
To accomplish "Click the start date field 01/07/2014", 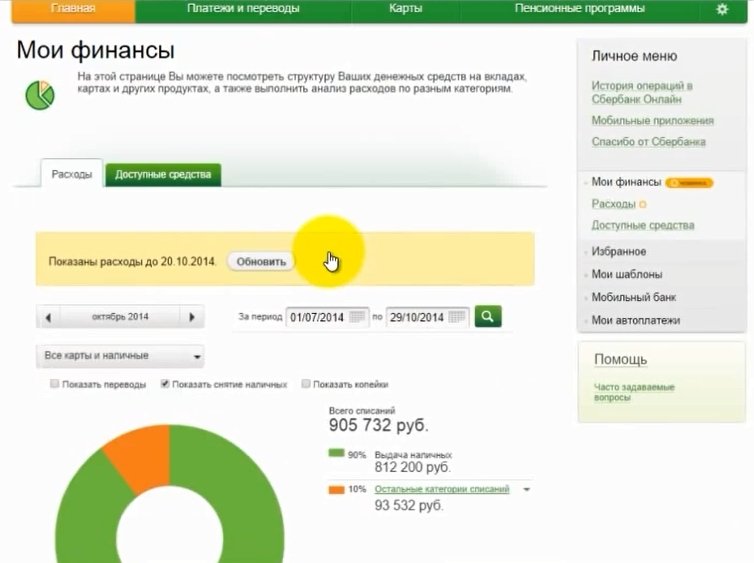I will [316, 318].
